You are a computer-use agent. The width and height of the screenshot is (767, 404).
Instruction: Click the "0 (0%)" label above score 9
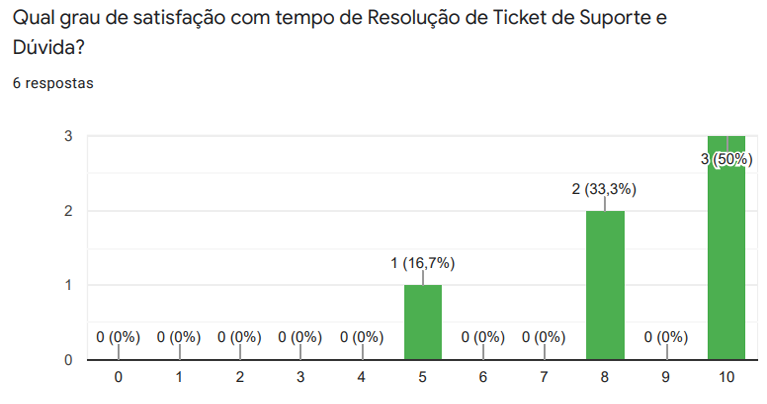pos(665,337)
